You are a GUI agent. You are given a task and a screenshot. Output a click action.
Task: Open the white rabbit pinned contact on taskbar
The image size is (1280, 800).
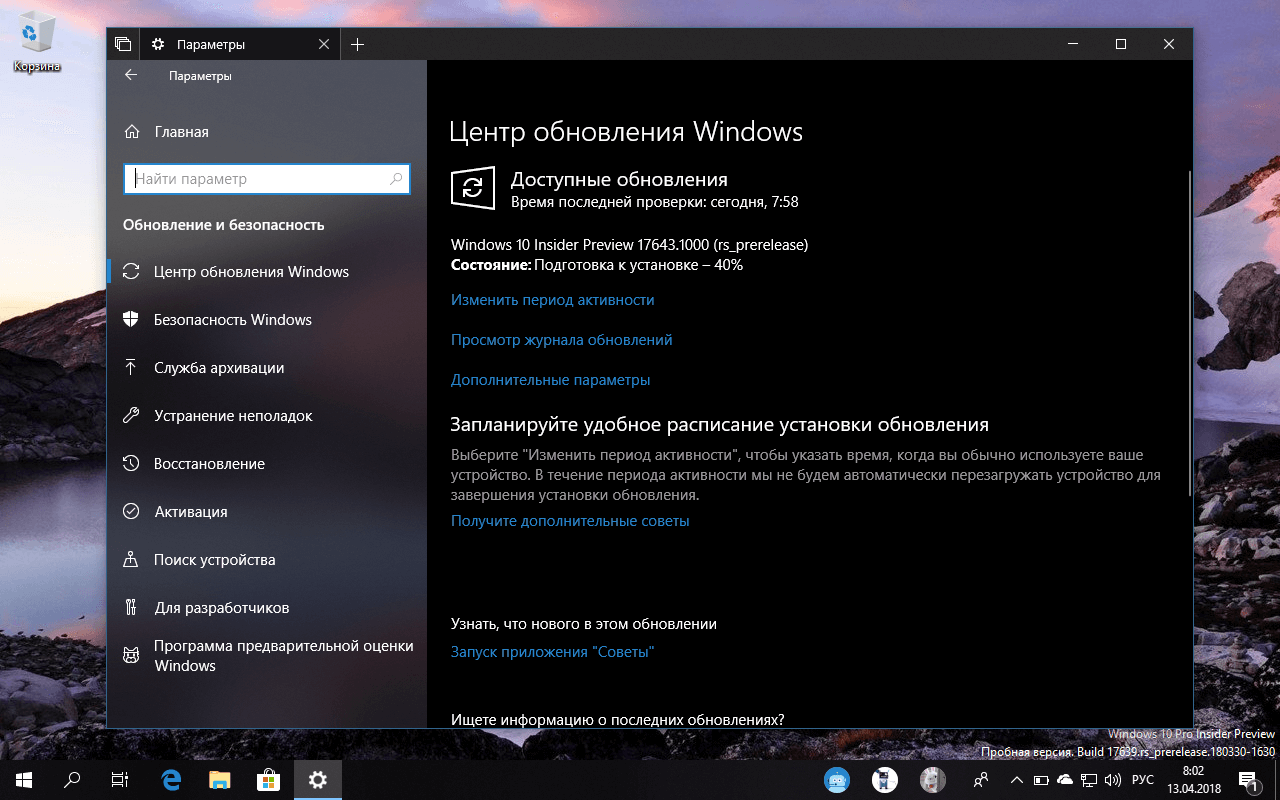pyautogui.click(x=933, y=780)
